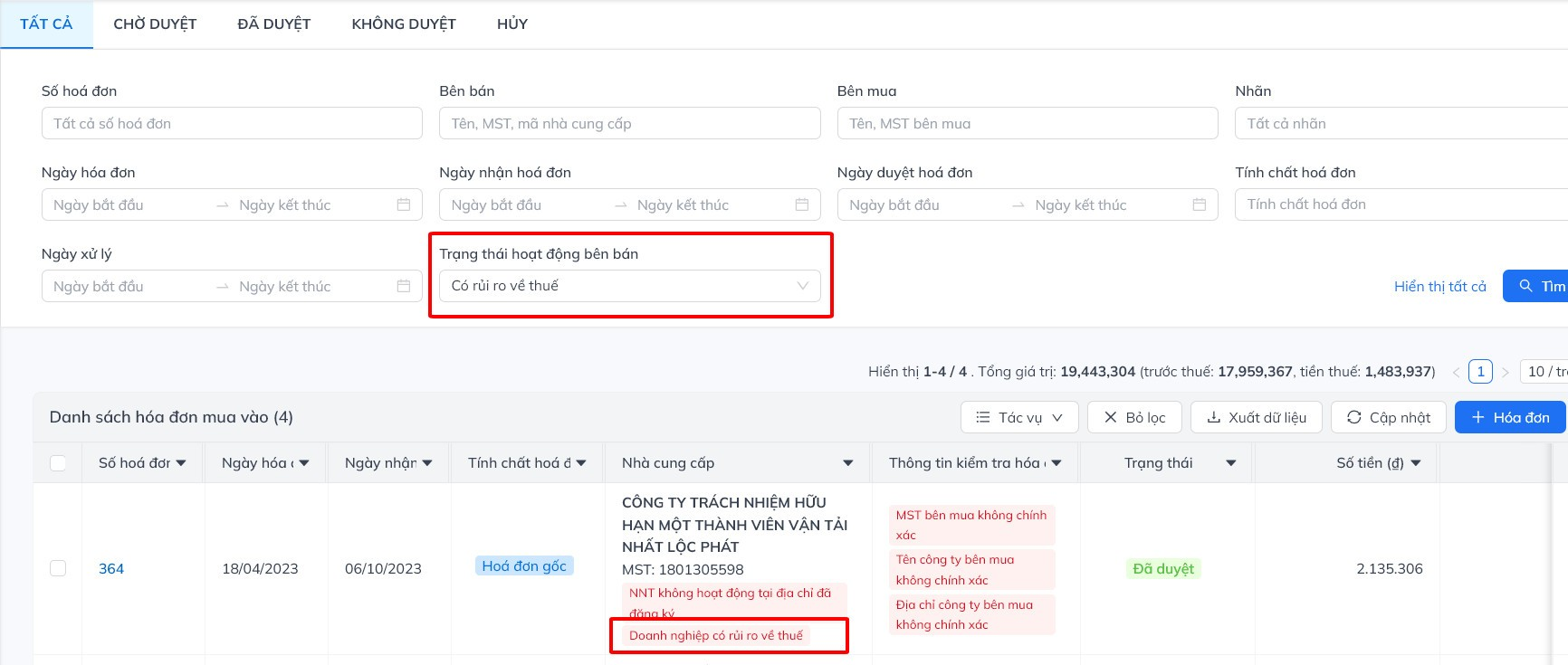Open Trạng thái column filter arrow

coord(1231,463)
